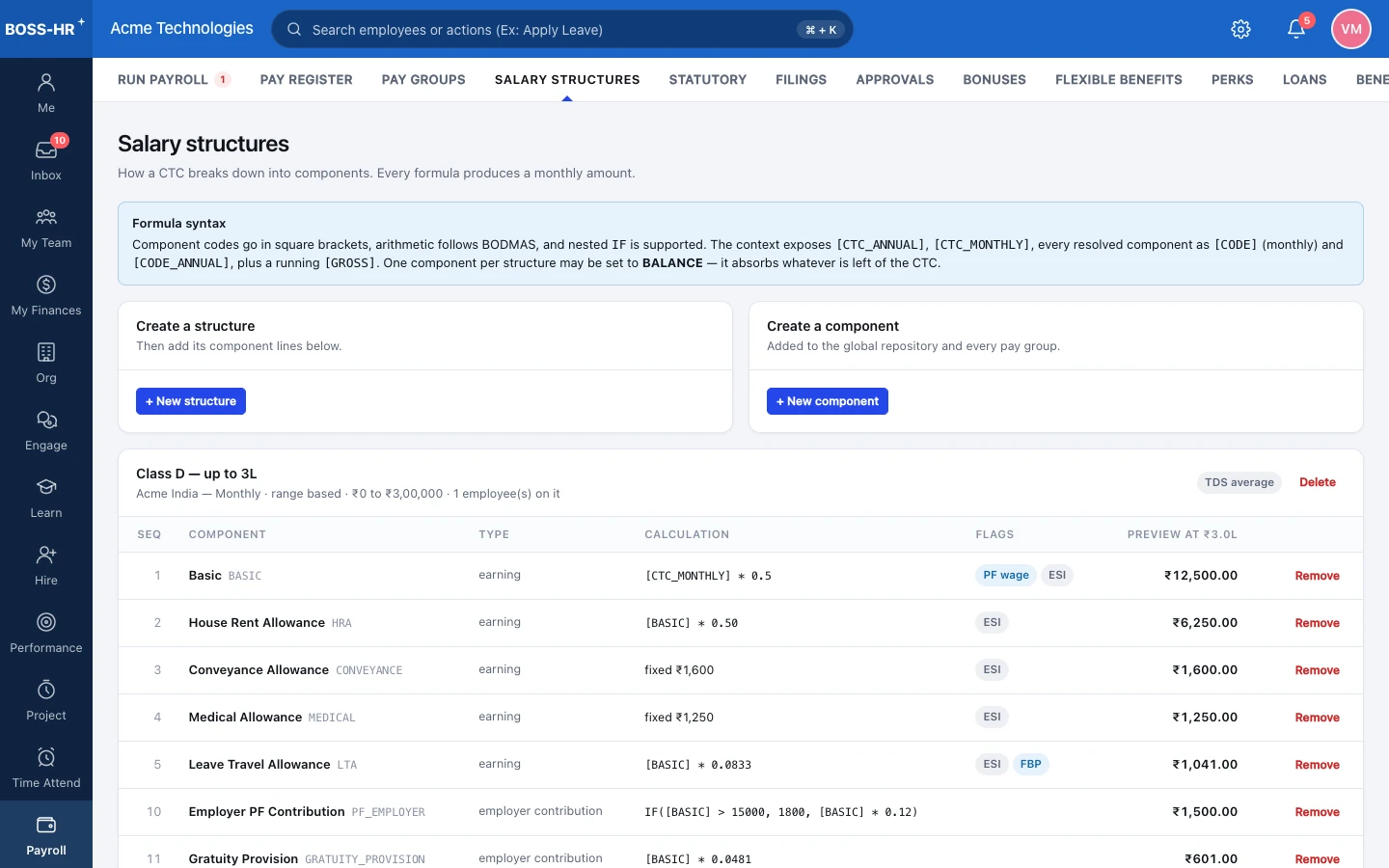The height and width of the screenshot is (868, 1389).
Task: Open the Statutory tab
Action: pyautogui.click(x=708, y=79)
